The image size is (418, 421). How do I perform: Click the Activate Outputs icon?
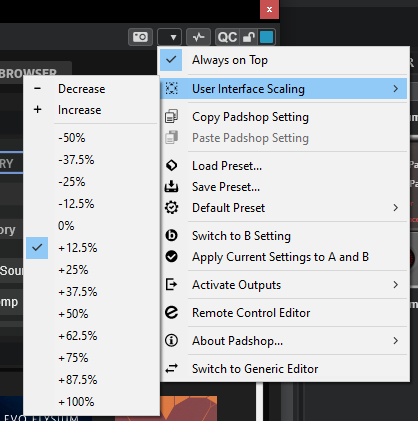point(171,284)
